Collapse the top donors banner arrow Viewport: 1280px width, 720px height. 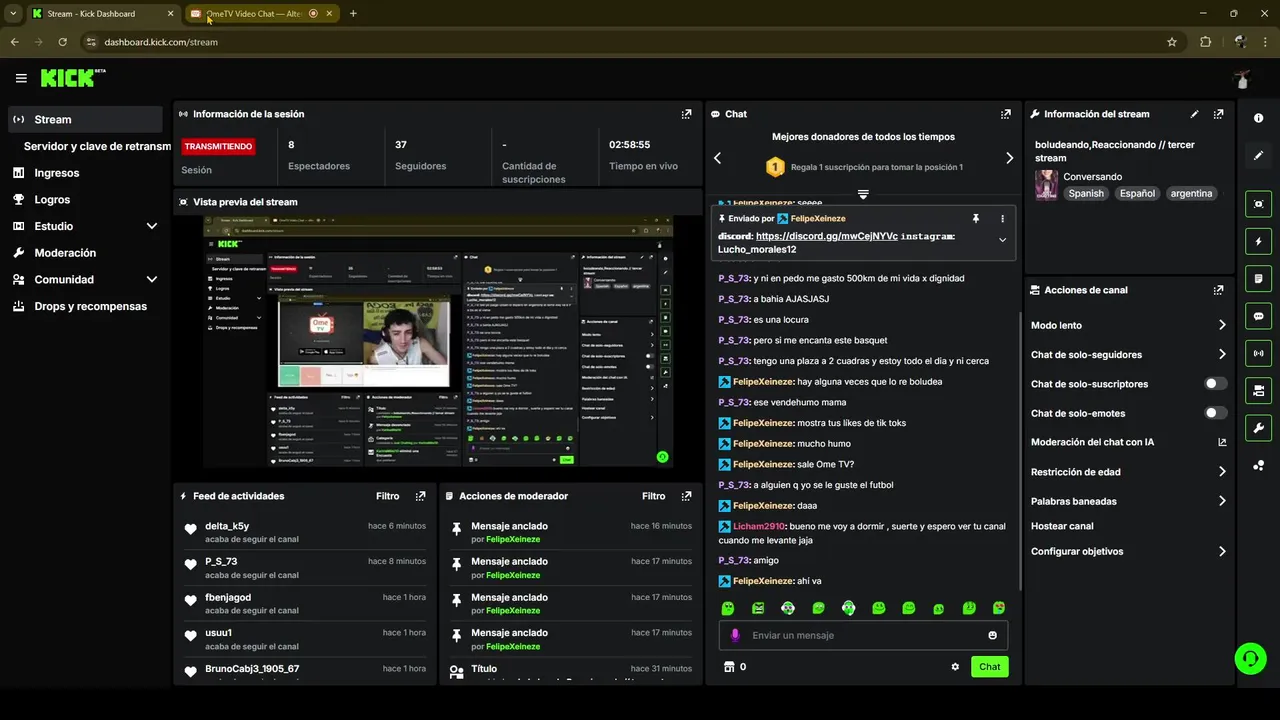pos(863,194)
